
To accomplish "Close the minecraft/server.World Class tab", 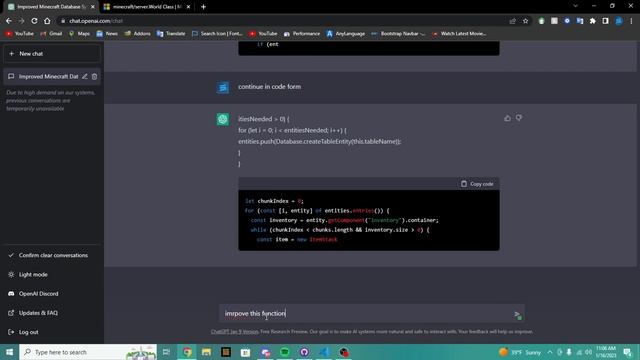I will click(188, 7).
